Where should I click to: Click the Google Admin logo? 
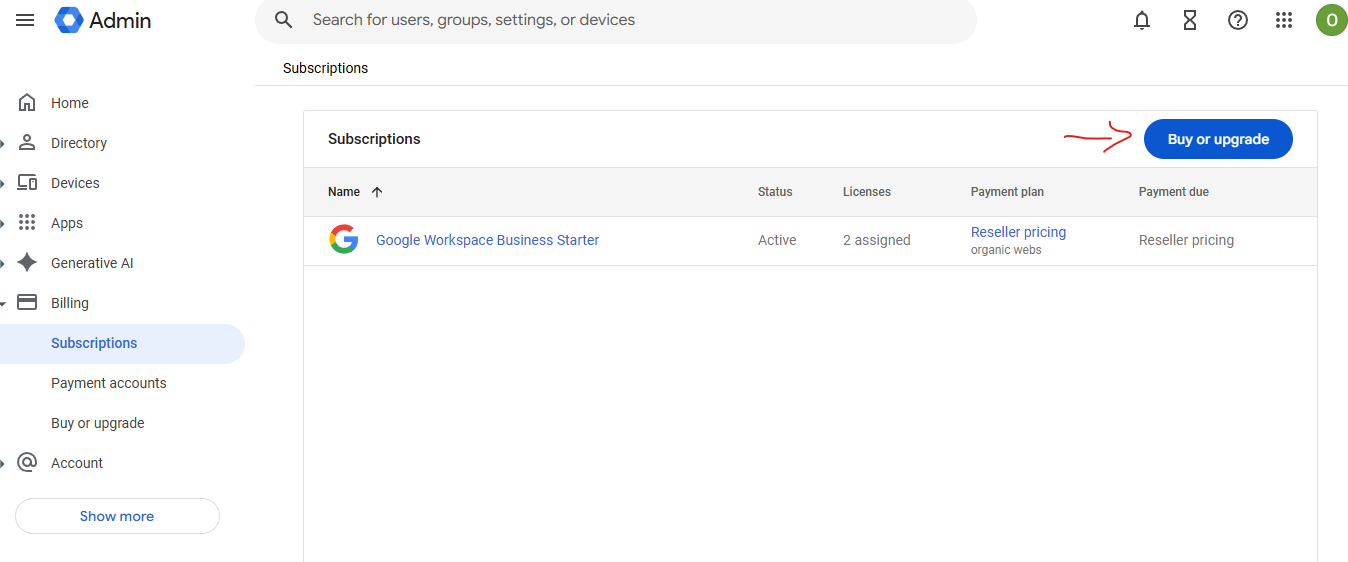click(x=103, y=20)
